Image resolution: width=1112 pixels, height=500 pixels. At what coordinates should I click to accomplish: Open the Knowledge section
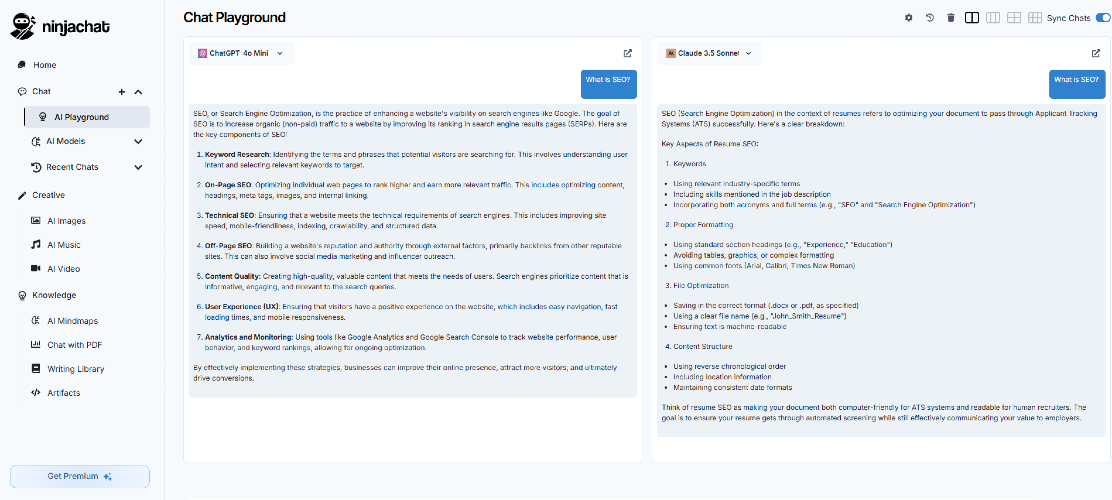pos(54,295)
